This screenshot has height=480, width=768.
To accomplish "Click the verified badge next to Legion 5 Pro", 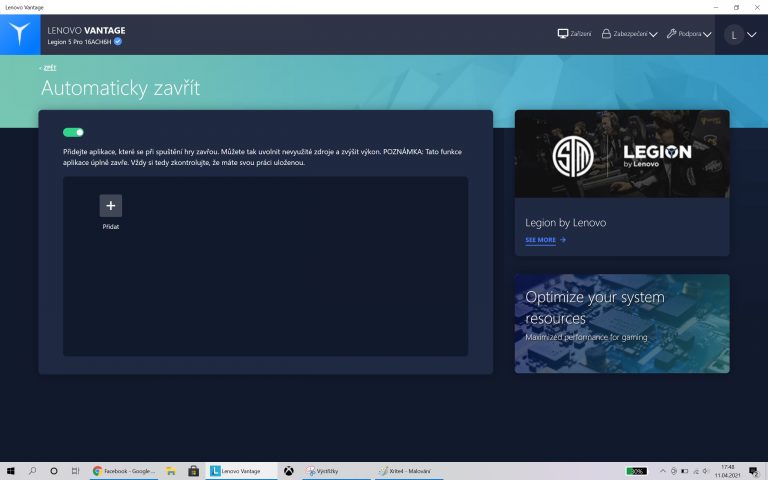I will [118, 42].
